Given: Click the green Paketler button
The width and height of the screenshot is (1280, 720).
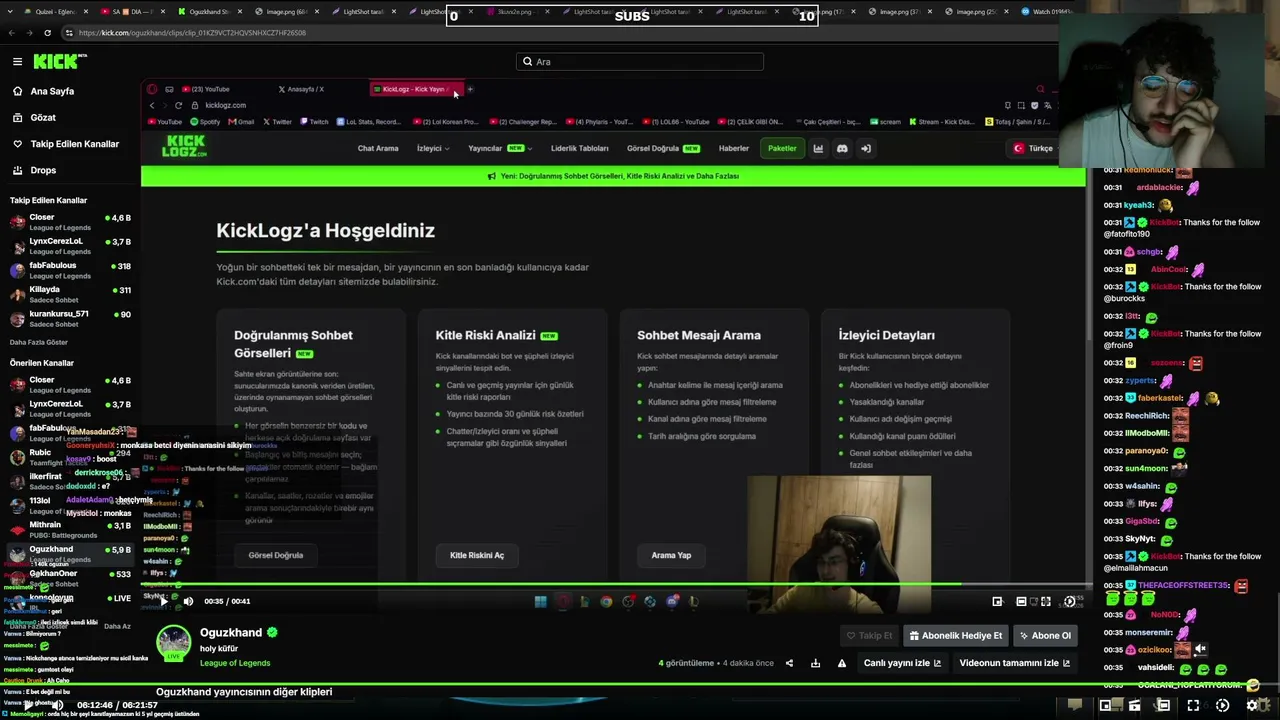Looking at the screenshot, I should pos(782,148).
